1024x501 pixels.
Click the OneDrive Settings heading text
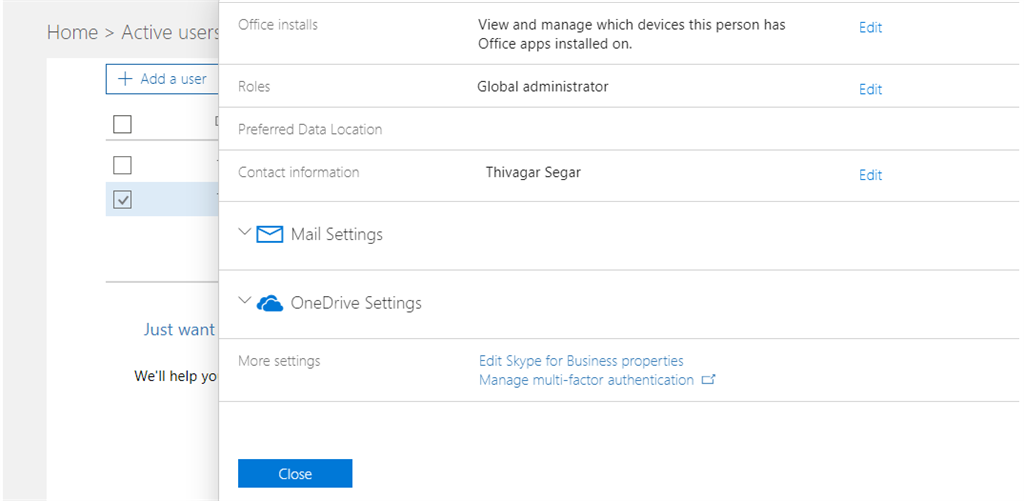[x=356, y=303]
